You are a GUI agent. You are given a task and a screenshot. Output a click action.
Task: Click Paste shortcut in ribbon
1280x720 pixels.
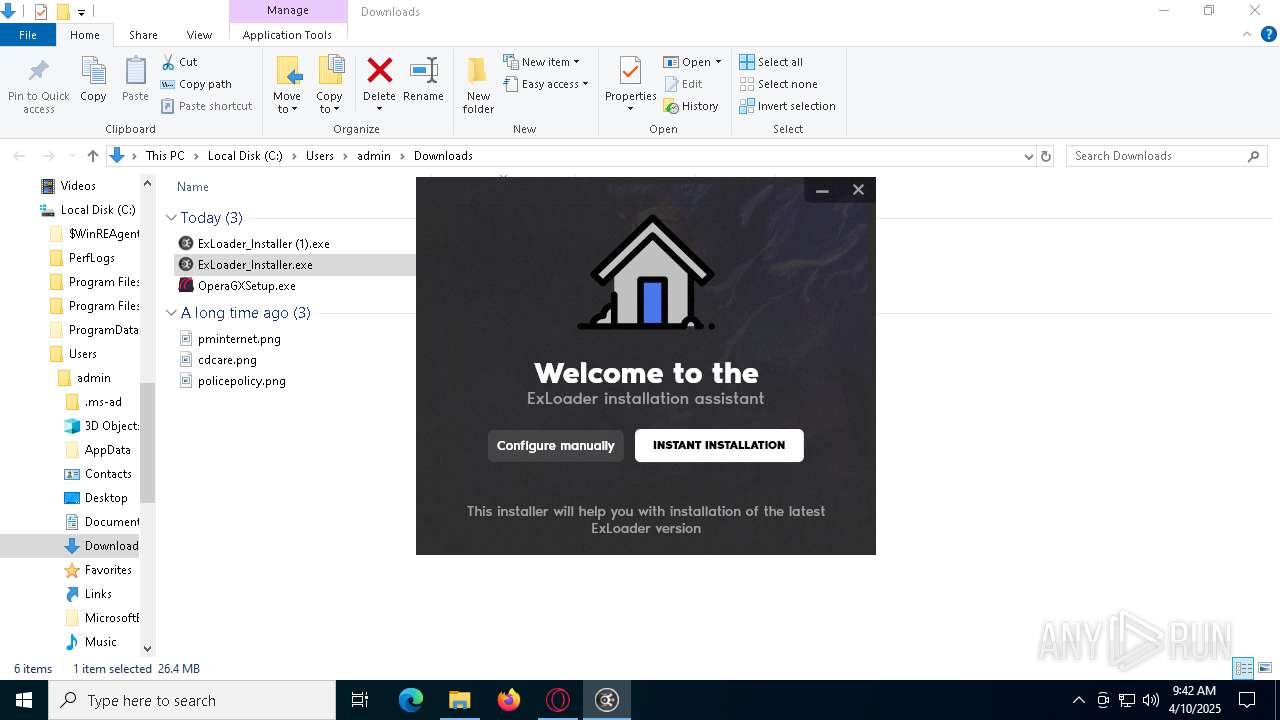206,106
